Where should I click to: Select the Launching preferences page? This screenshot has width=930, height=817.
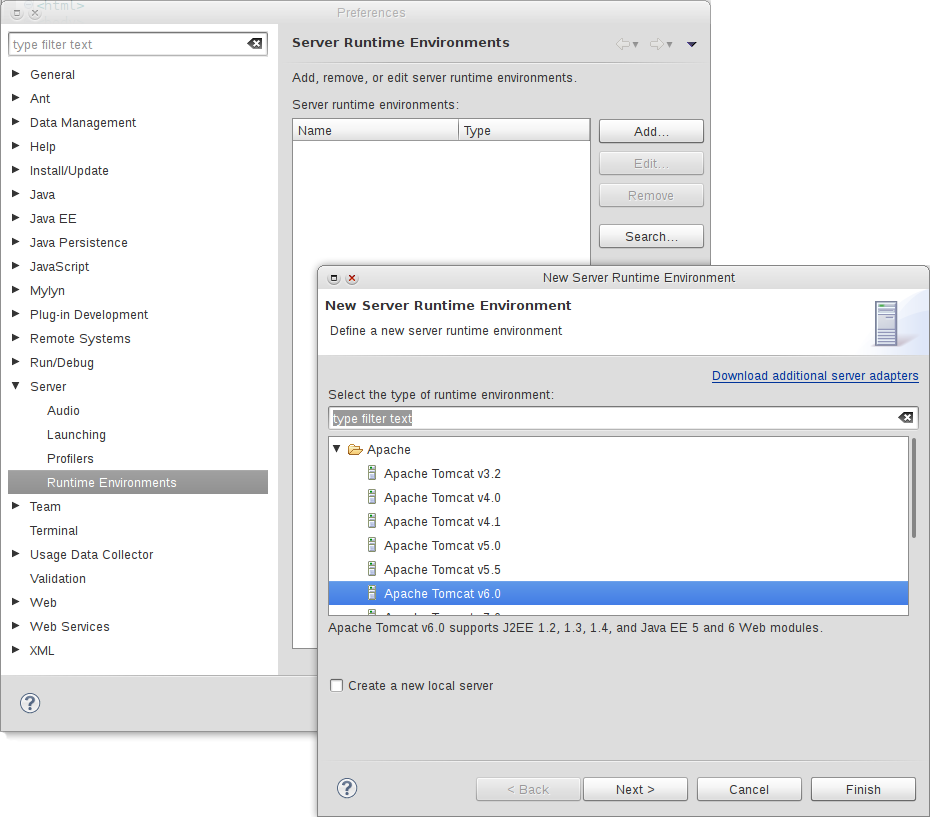77,435
